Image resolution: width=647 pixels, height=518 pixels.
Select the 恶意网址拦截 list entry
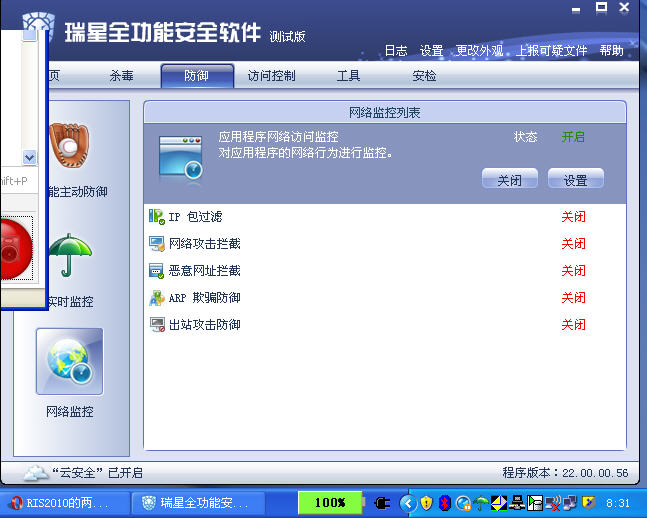tap(385, 271)
